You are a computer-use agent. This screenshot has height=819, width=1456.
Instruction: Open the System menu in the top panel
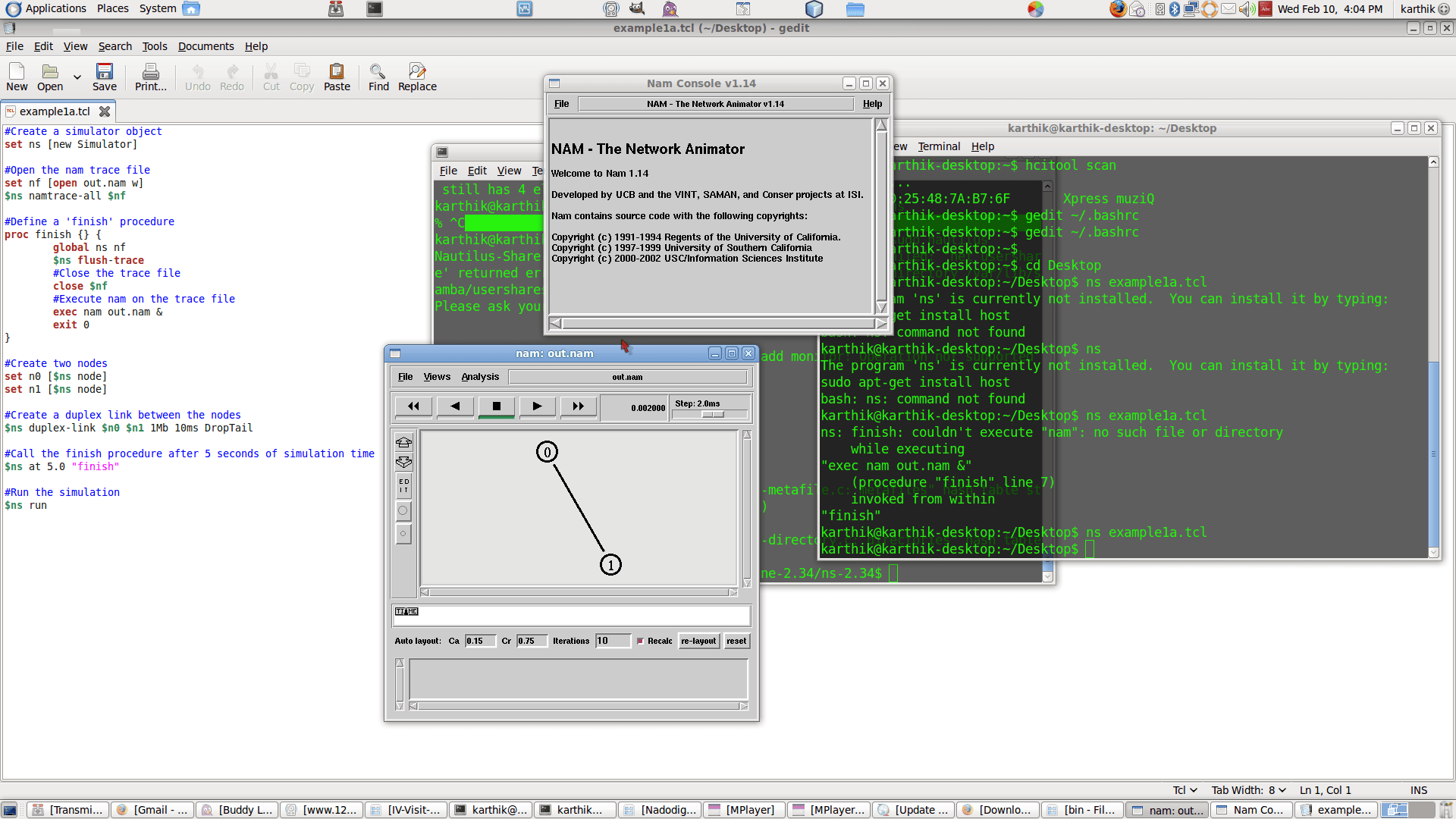click(x=158, y=9)
